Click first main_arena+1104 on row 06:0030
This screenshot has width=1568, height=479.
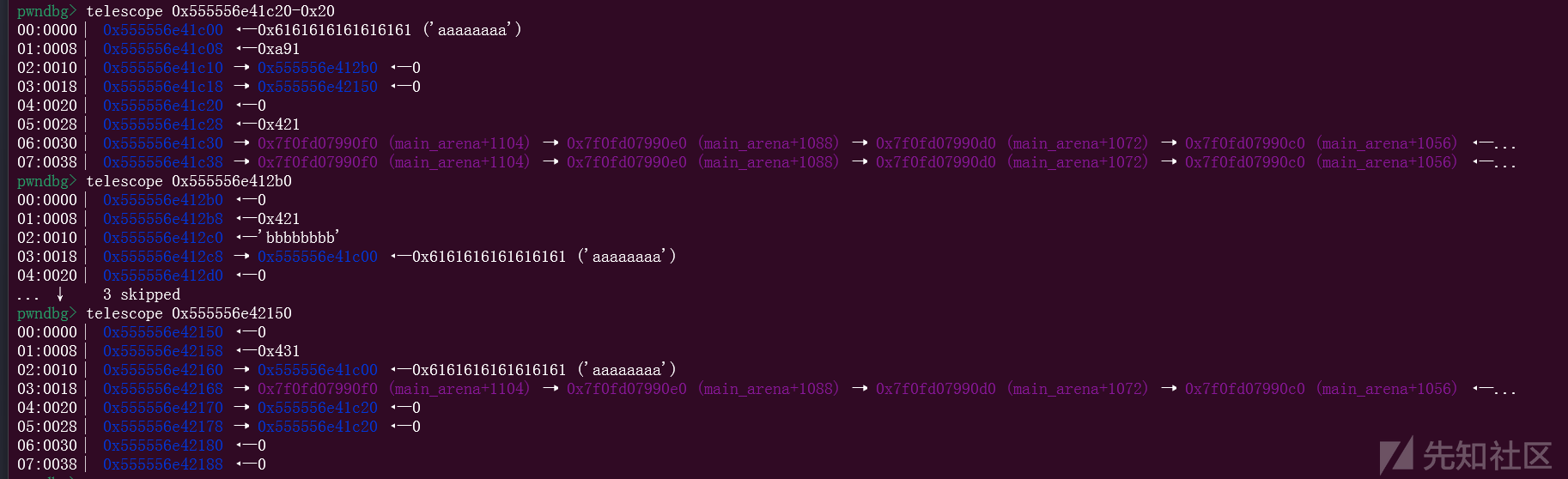(459, 143)
